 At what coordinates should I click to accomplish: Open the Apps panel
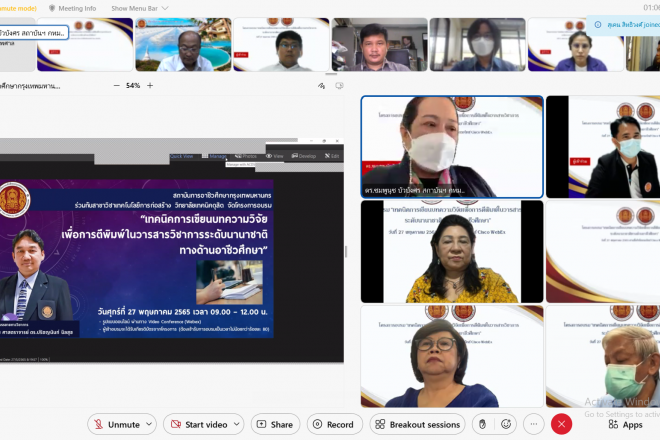(x=626, y=425)
